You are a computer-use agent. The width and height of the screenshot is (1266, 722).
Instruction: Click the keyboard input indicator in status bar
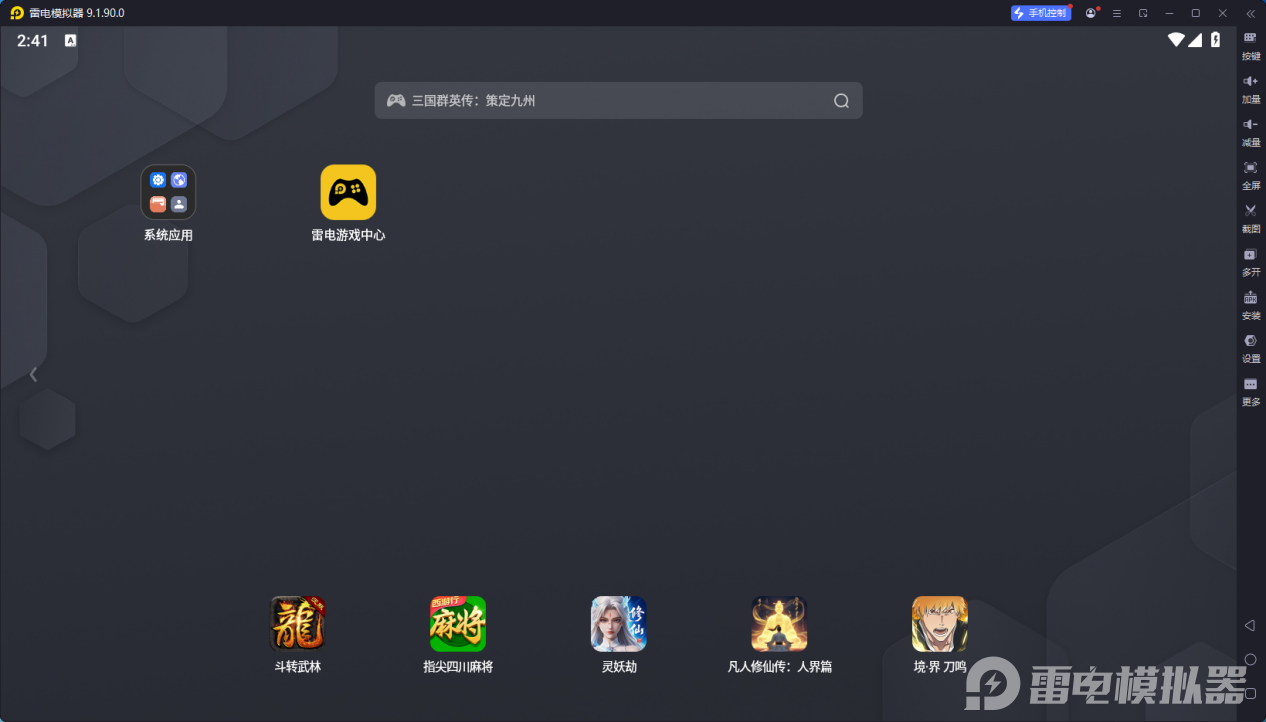70,41
